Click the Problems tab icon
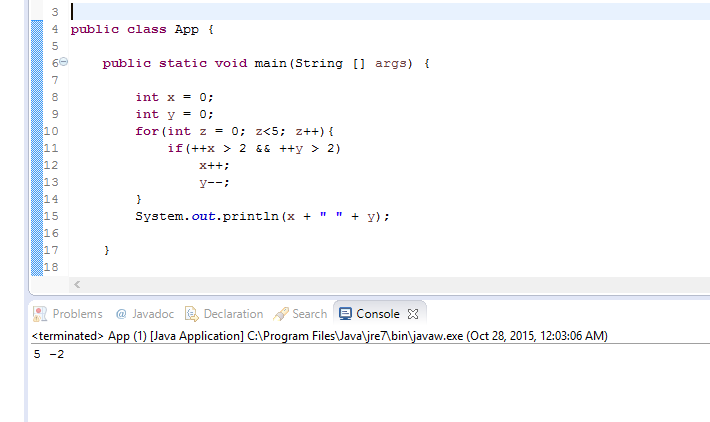This screenshot has width=710, height=422. point(41,314)
